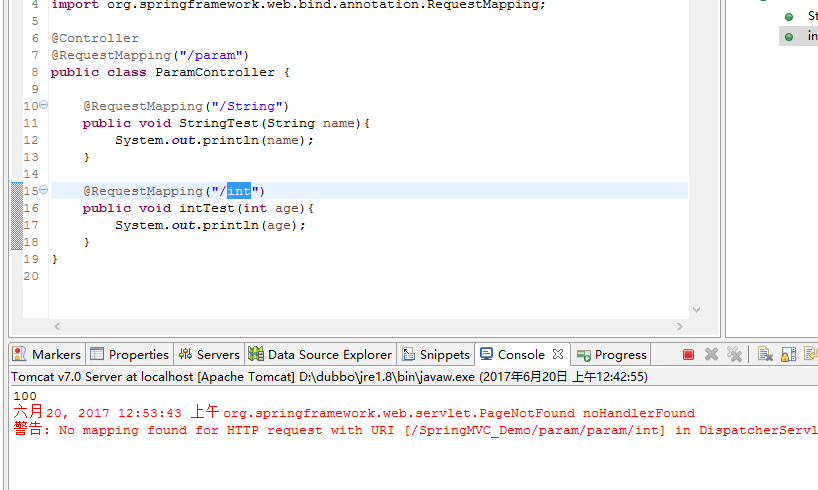The width and height of the screenshot is (818, 490).
Task: Terminate the running Tomcat server
Action: pos(688,354)
